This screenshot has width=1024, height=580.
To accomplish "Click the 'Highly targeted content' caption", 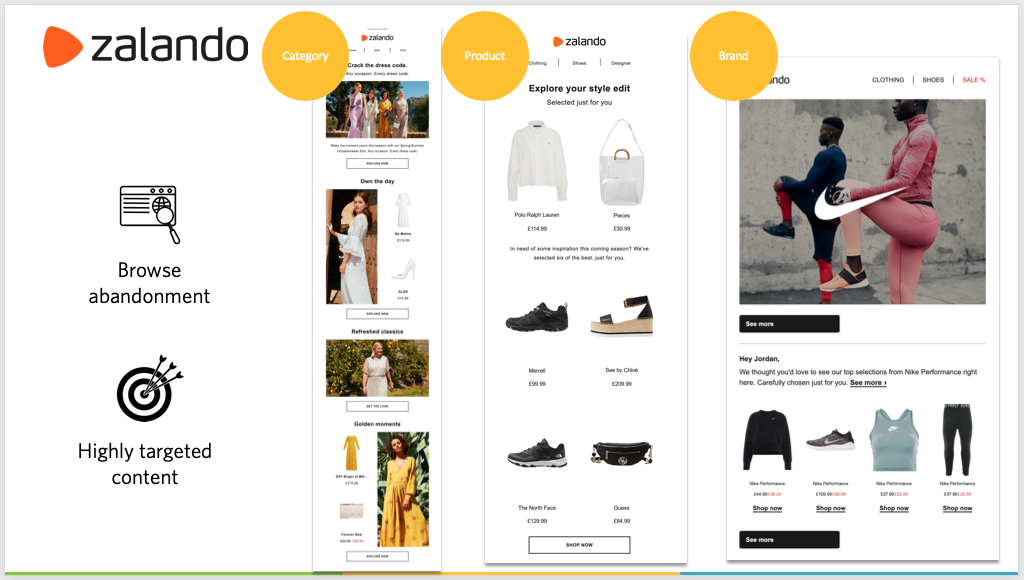I will (145, 464).
